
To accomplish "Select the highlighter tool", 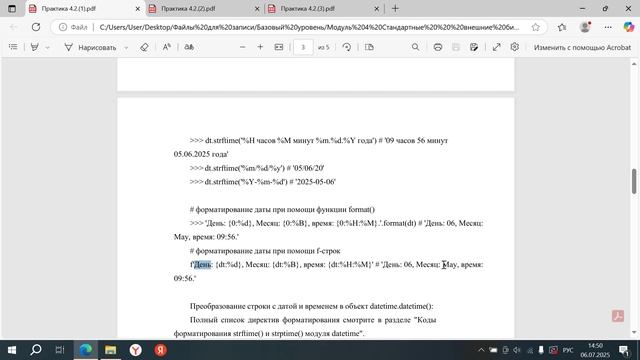I will pyautogui.click(x=35, y=47).
